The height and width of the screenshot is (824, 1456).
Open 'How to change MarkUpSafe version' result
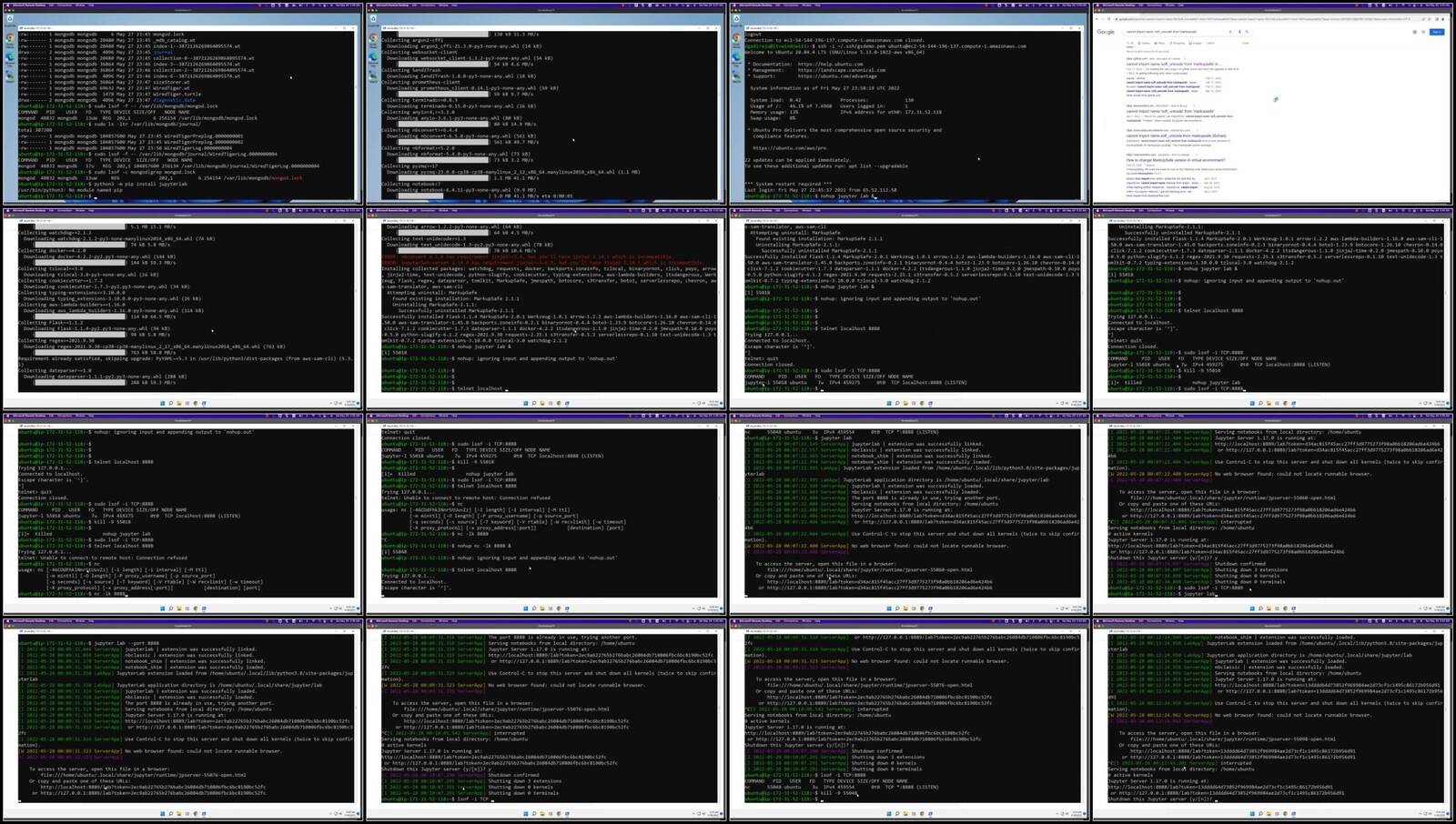(x=1176, y=160)
